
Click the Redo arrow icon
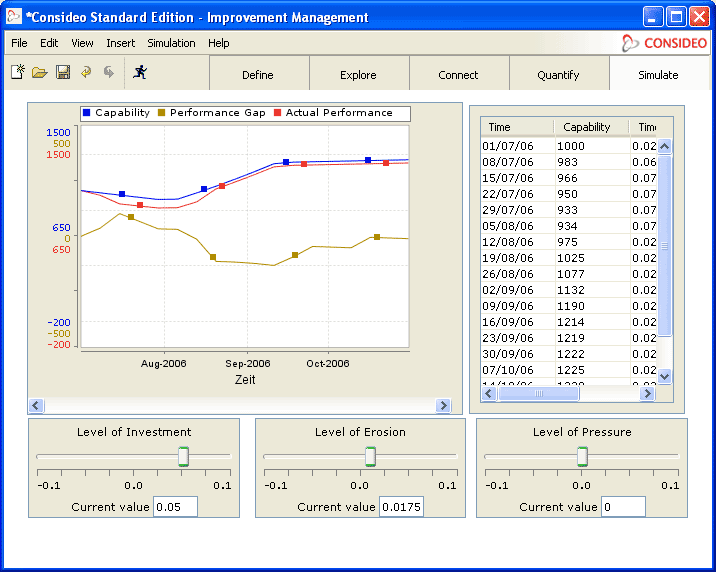point(109,72)
